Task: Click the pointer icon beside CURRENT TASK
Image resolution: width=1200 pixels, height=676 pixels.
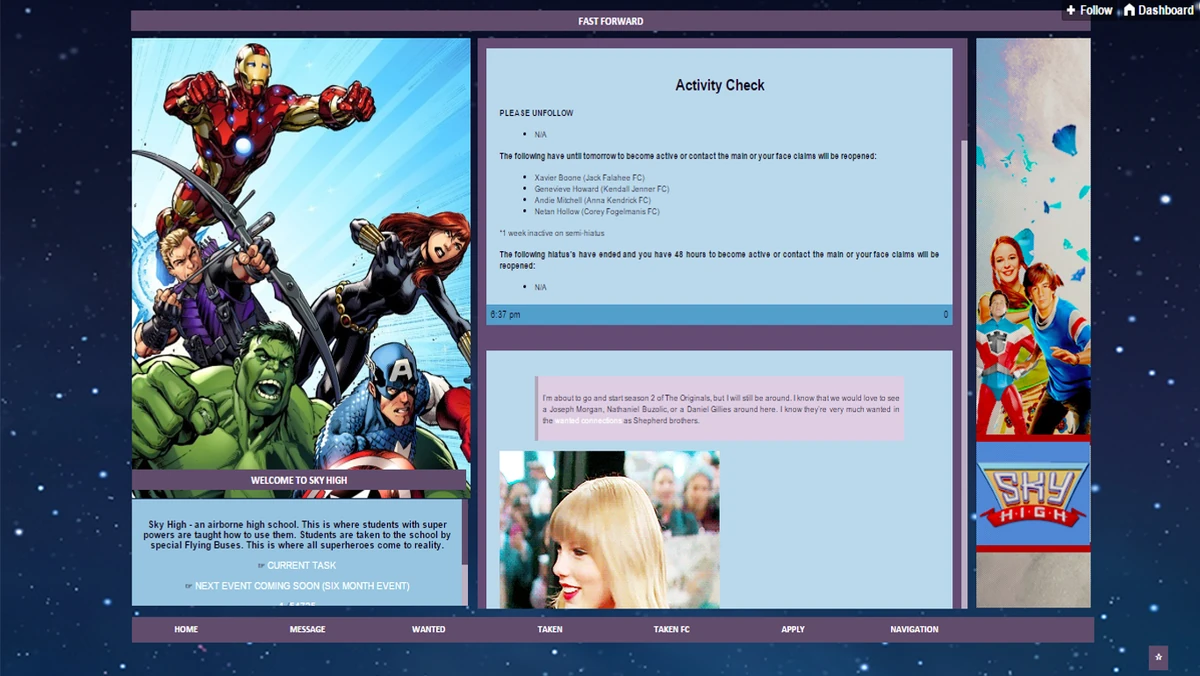Action: coord(261,565)
